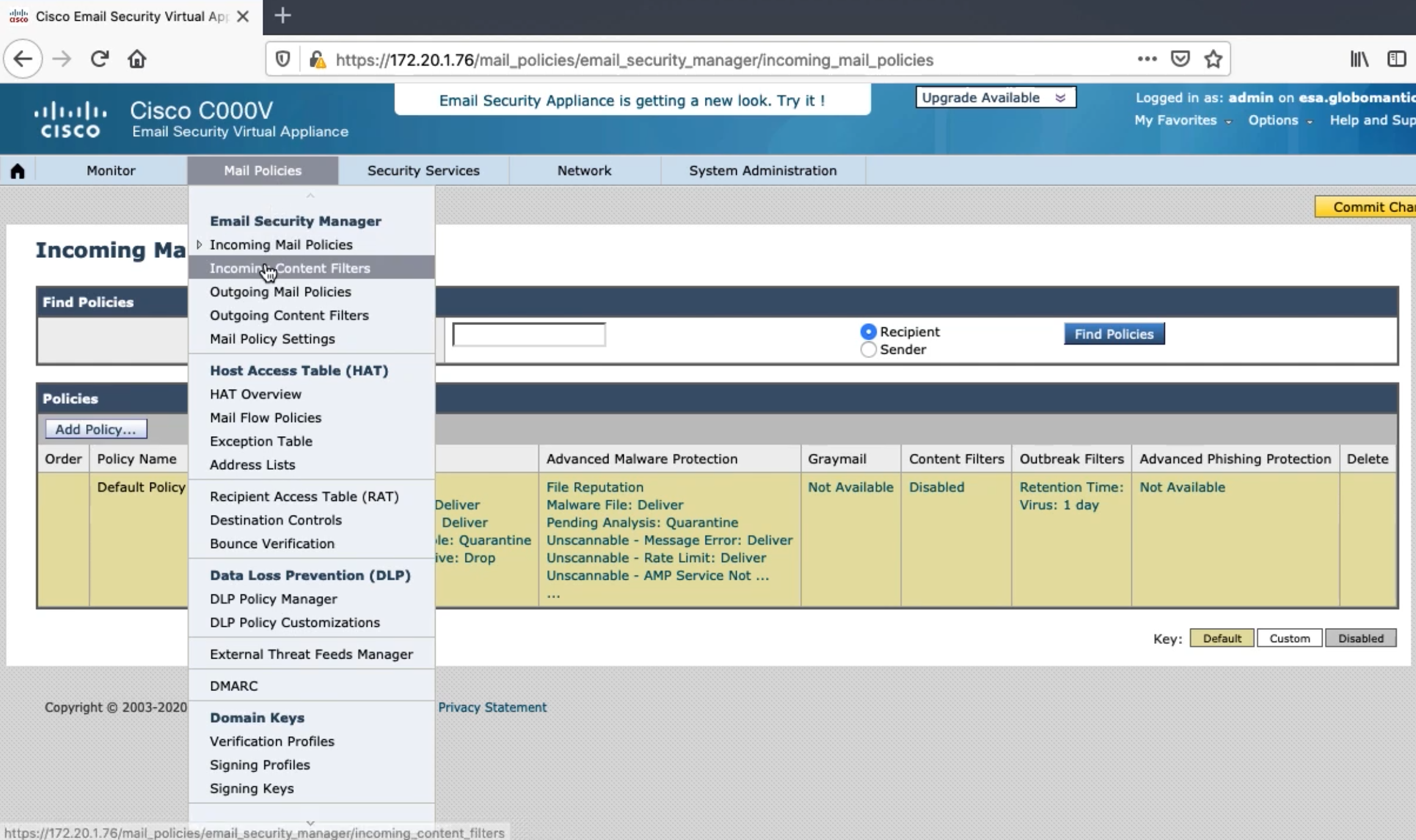Close the Cisco Email Security tab
The image size is (1416, 840).
(x=243, y=16)
